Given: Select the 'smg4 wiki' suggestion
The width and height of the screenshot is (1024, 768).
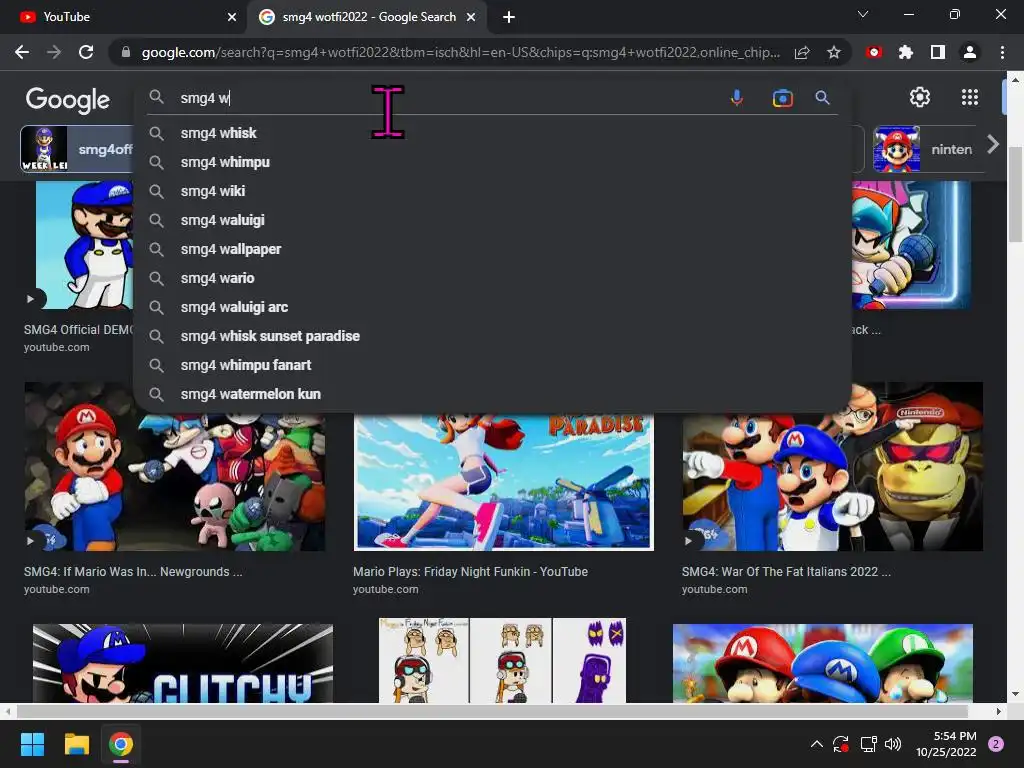Looking at the screenshot, I should point(492,191).
